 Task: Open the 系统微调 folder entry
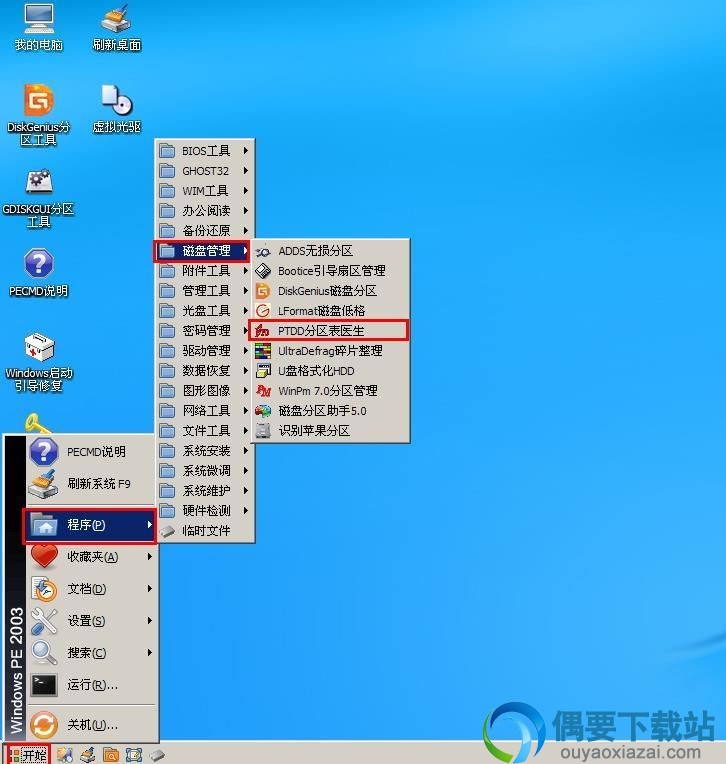(205, 470)
